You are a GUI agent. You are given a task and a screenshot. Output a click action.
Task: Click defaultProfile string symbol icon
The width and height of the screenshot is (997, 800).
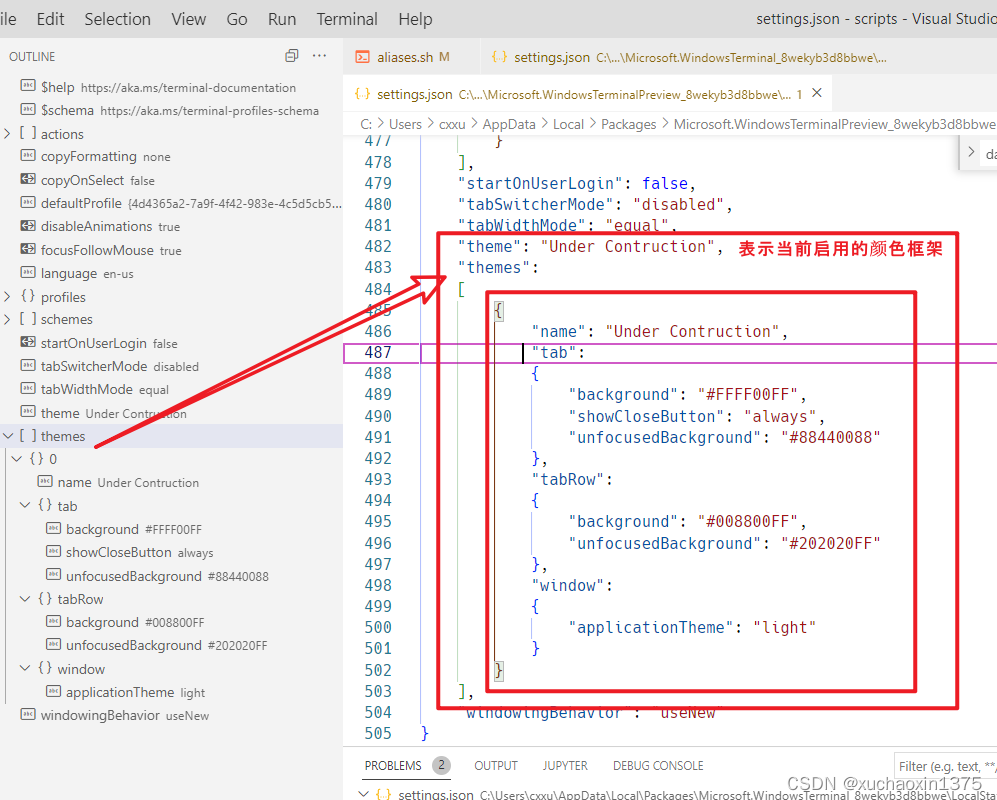click(x=28, y=203)
